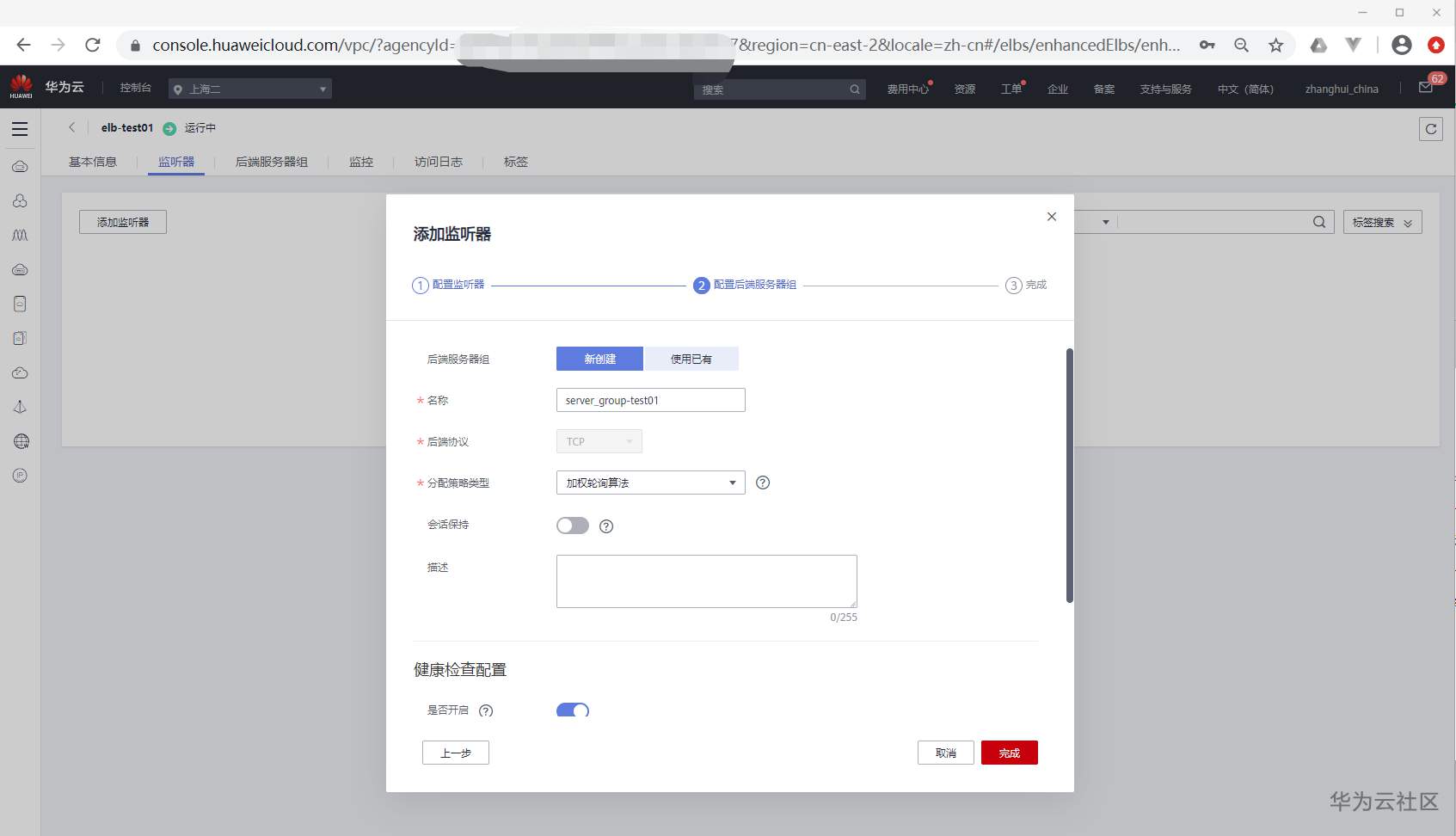
Task: Open the hamburger navigation menu
Action: pyautogui.click(x=20, y=129)
